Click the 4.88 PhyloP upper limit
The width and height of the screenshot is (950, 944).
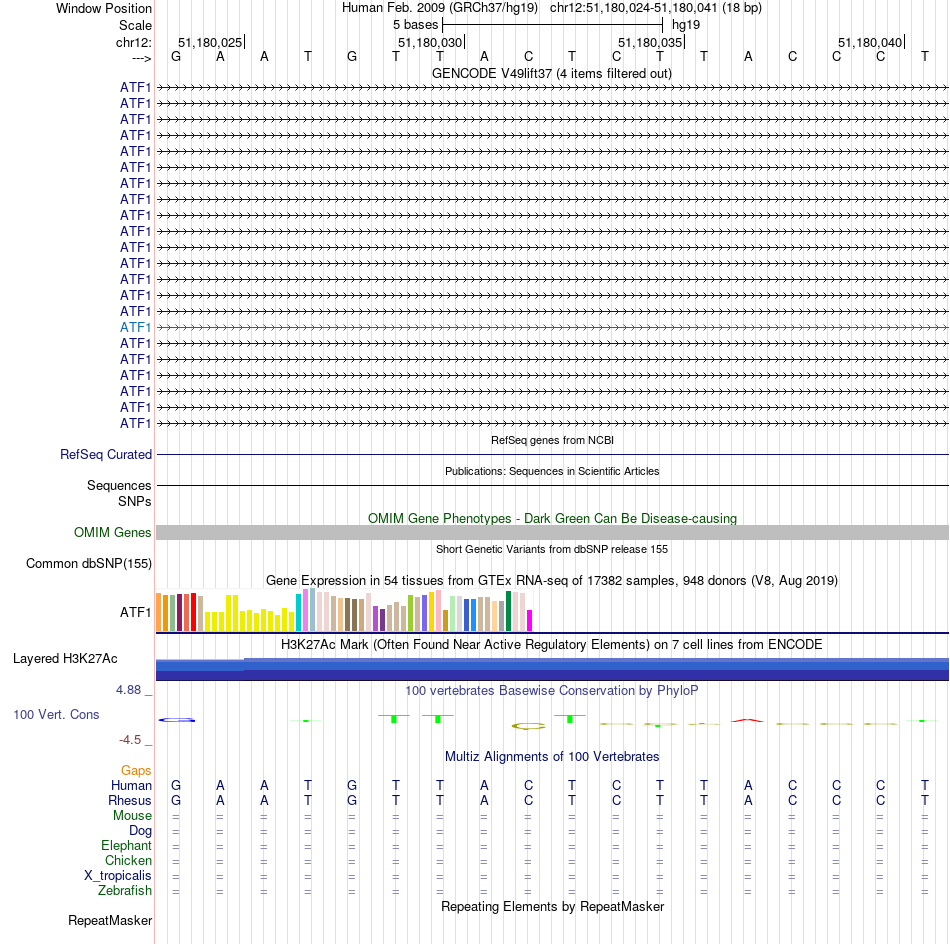tap(128, 690)
